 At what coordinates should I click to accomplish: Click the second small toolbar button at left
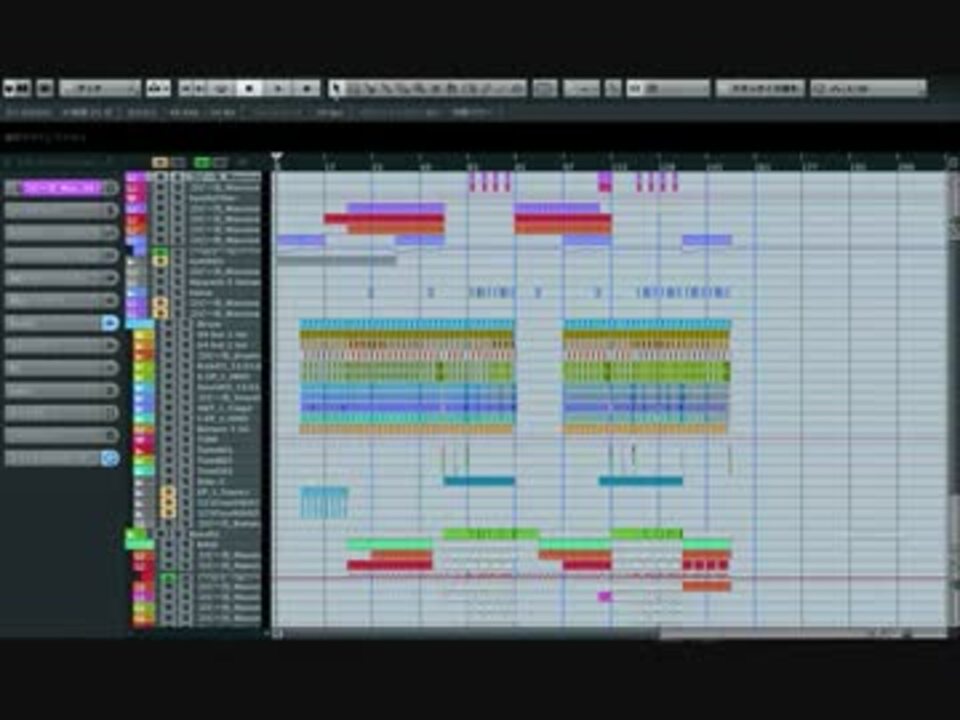point(45,89)
